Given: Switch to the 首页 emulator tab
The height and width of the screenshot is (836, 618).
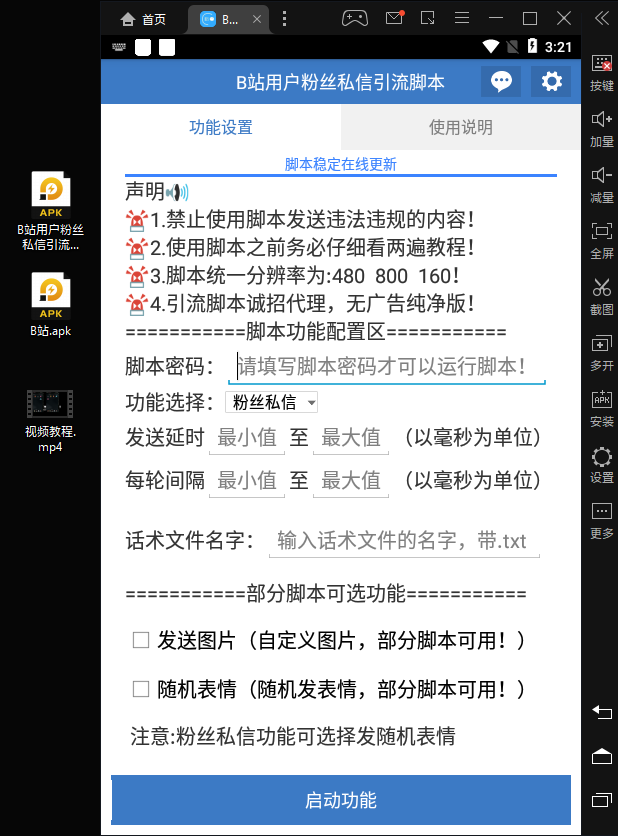Looking at the screenshot, I should coord(143,19).
